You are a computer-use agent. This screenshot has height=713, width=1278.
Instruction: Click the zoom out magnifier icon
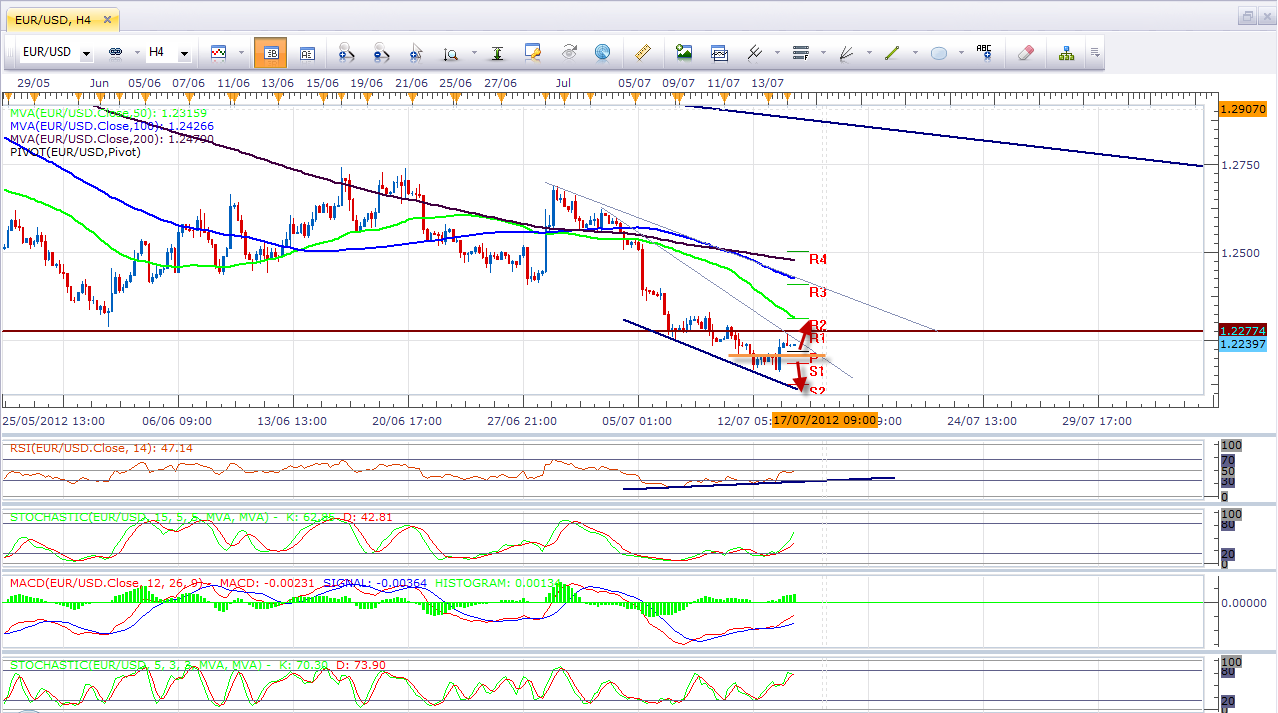[x=380, y=52]
